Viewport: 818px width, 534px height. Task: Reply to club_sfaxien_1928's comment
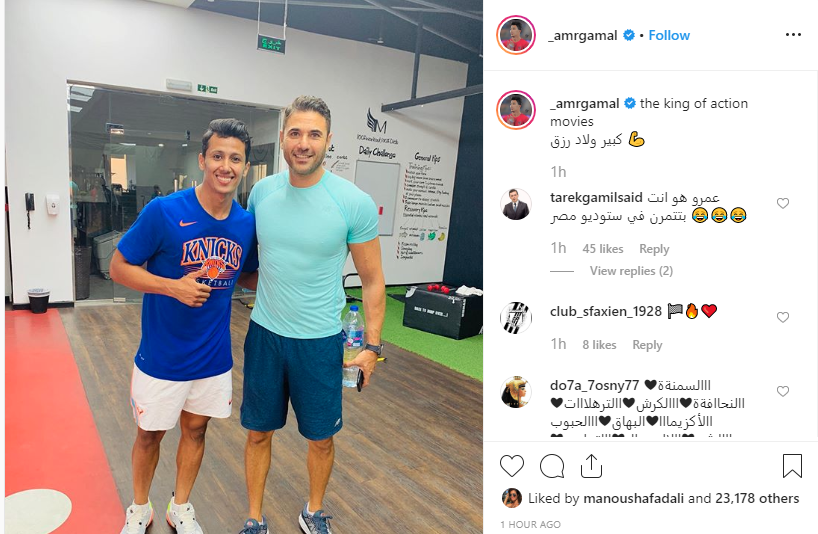647,345
